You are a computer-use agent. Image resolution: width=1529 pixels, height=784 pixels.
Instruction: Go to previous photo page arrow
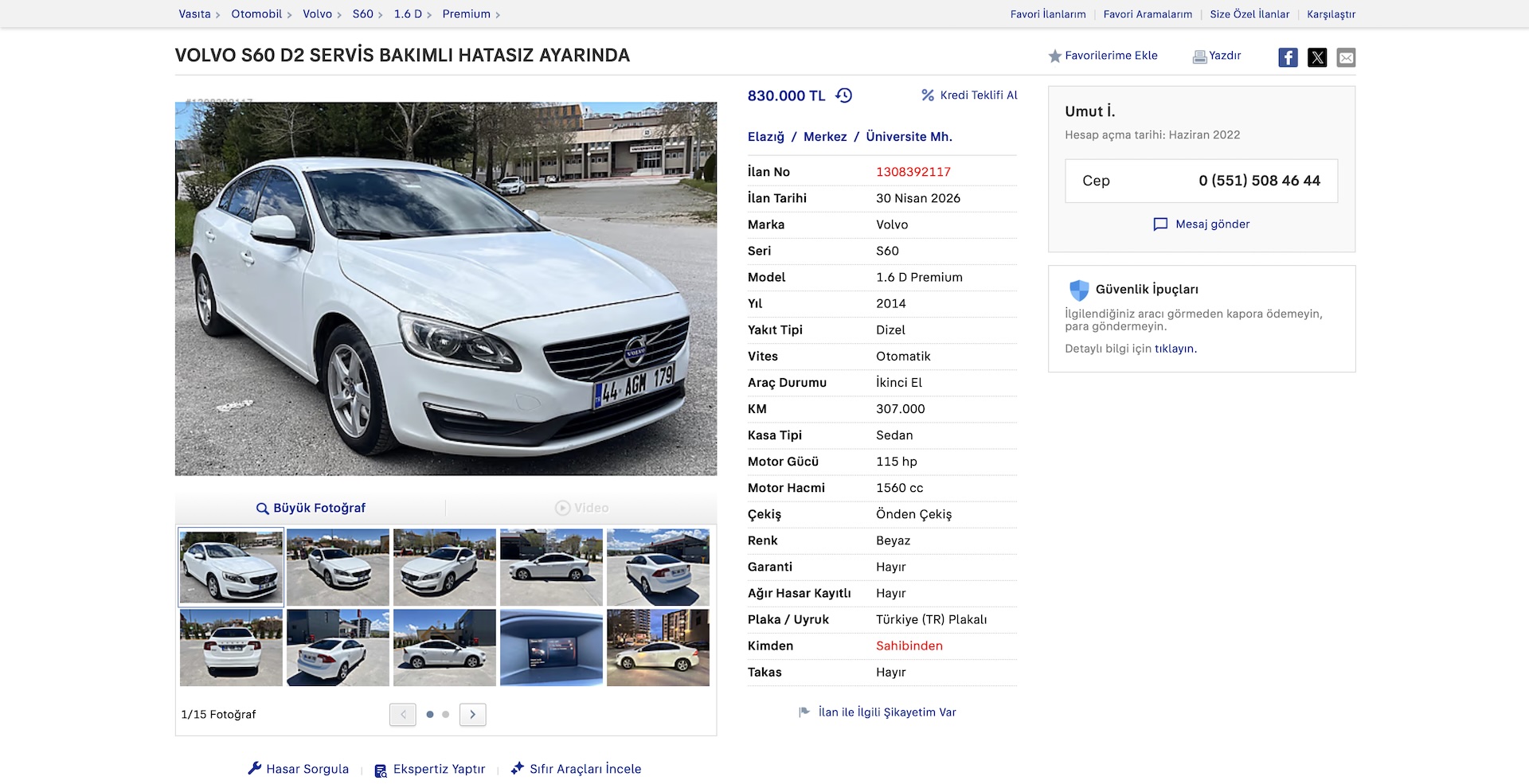pyautogui.click(x=403, y=714)
